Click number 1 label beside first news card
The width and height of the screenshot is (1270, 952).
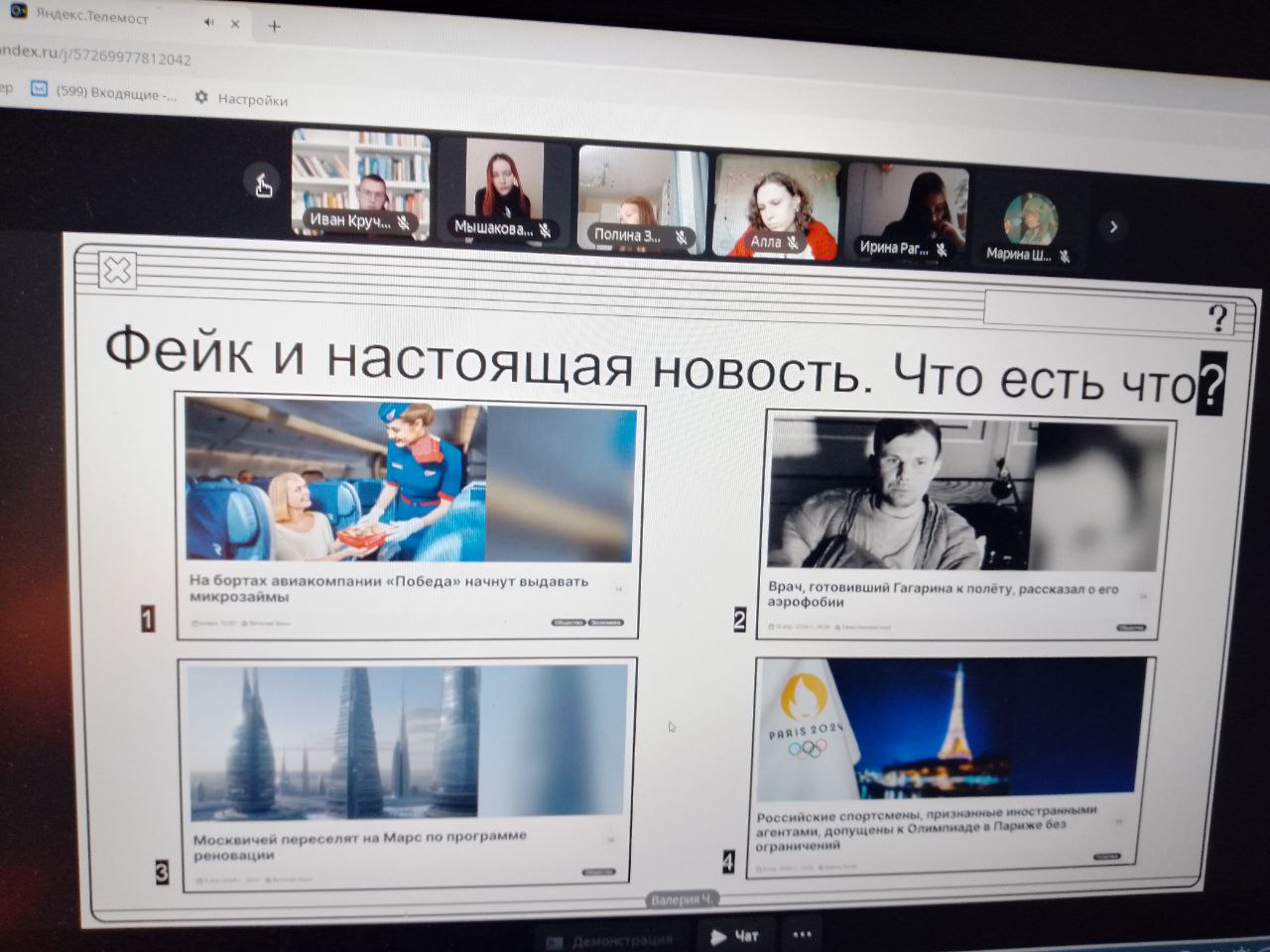point(148,619)
